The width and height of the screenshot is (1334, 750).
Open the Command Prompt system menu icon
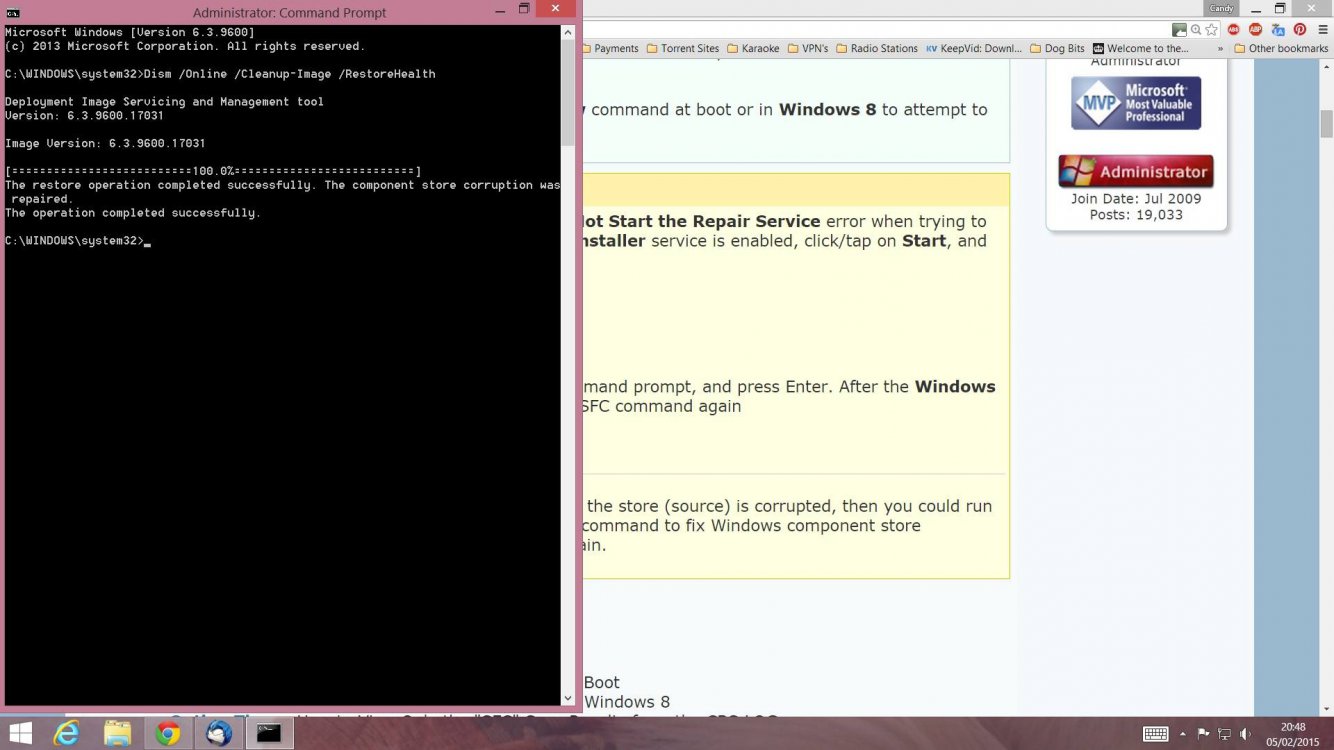pyautogui.click(x=13, y=12)
